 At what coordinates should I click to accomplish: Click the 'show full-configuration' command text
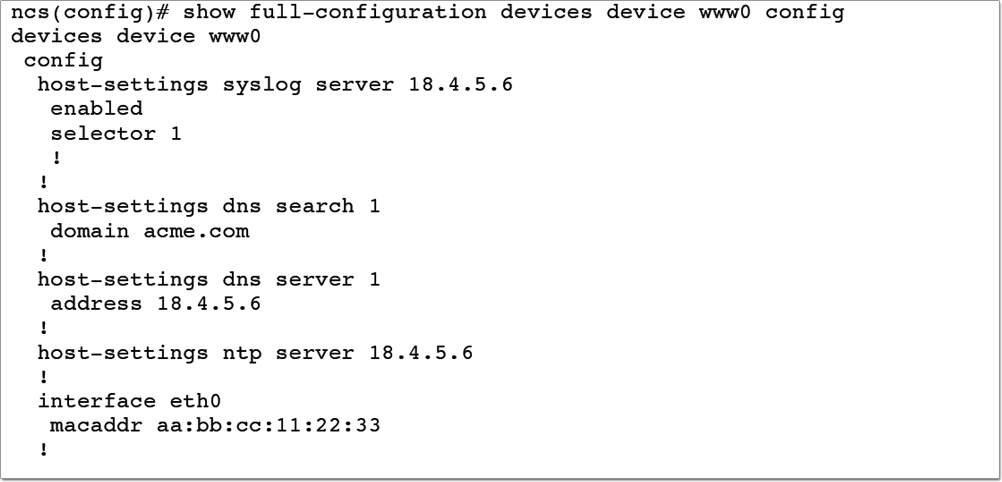coord(334,12)
